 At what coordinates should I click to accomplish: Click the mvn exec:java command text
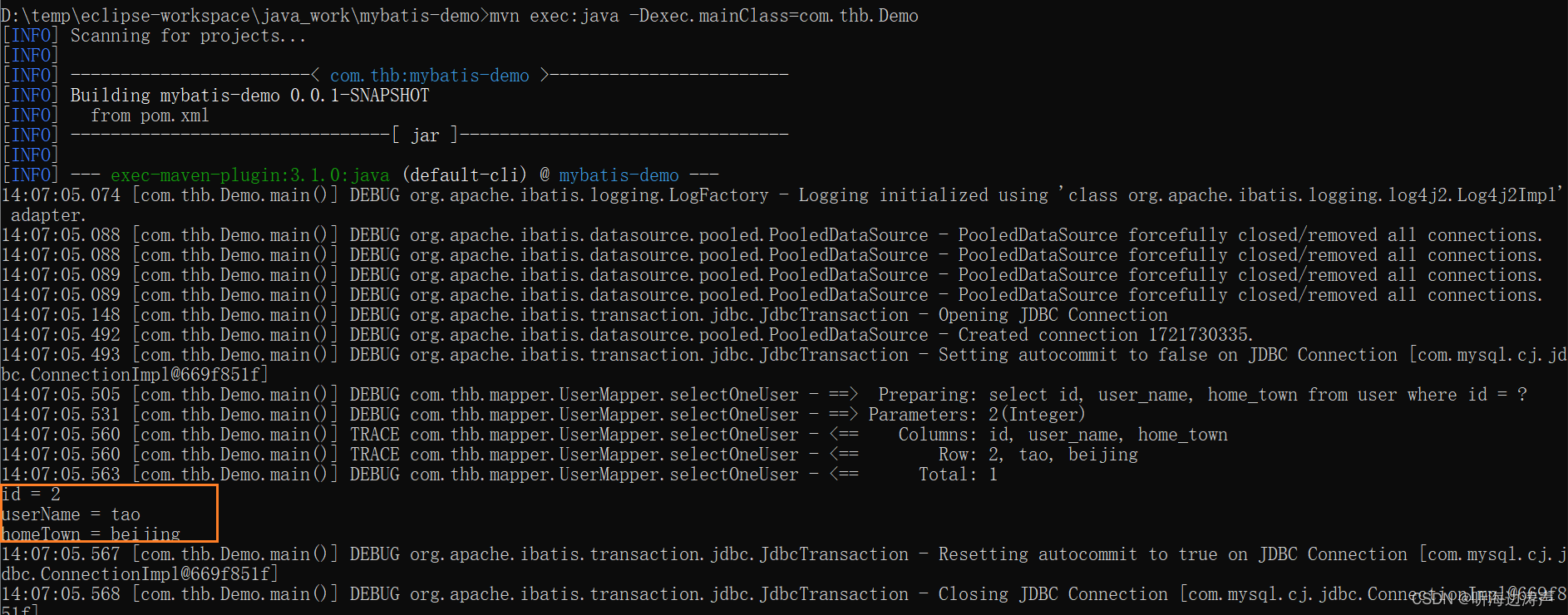click(x=703, y=16)
